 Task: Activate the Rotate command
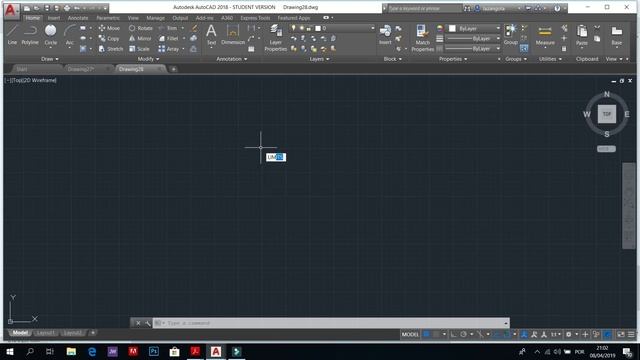(x=140, y=28)
